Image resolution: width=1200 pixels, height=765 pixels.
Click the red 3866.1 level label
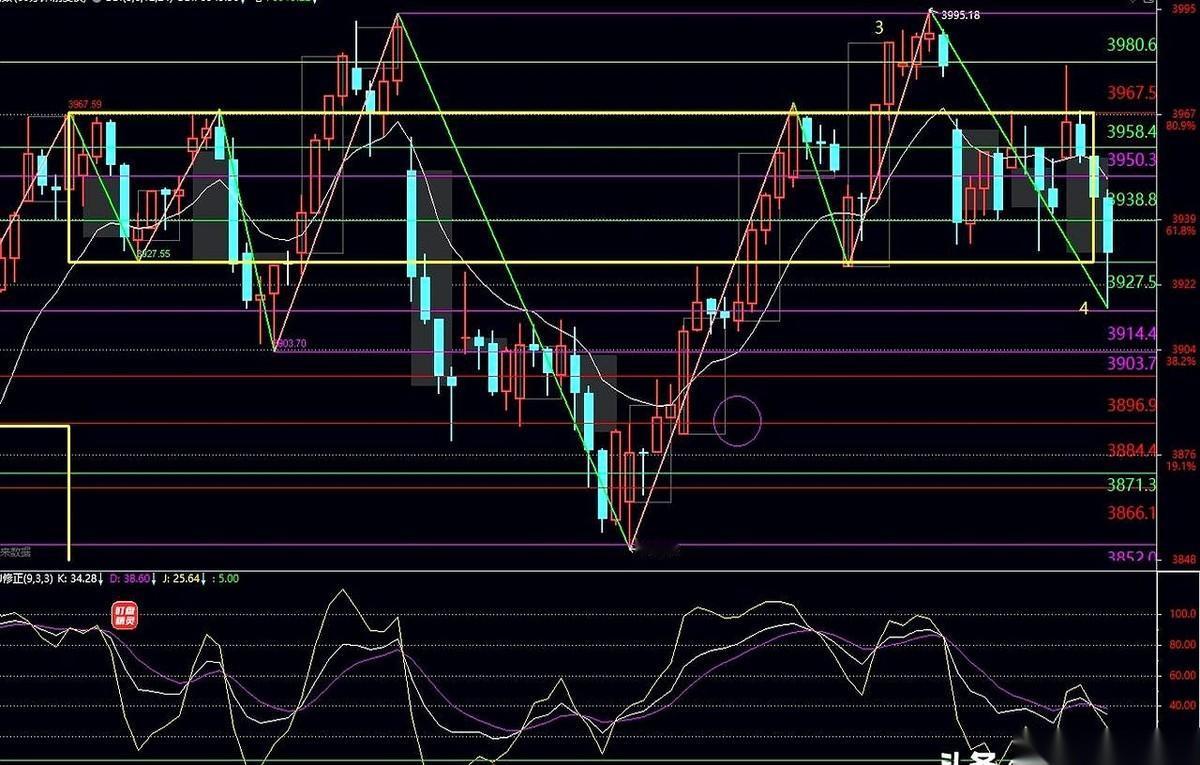tap(1132, 513)
